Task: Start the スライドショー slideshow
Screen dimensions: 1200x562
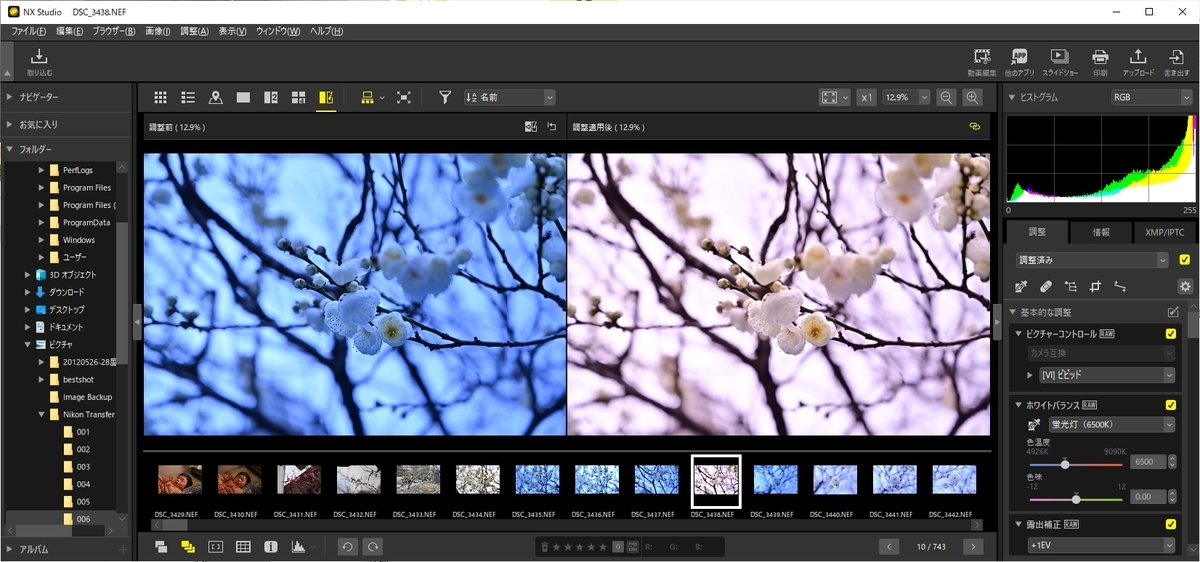Action: 1060,62
